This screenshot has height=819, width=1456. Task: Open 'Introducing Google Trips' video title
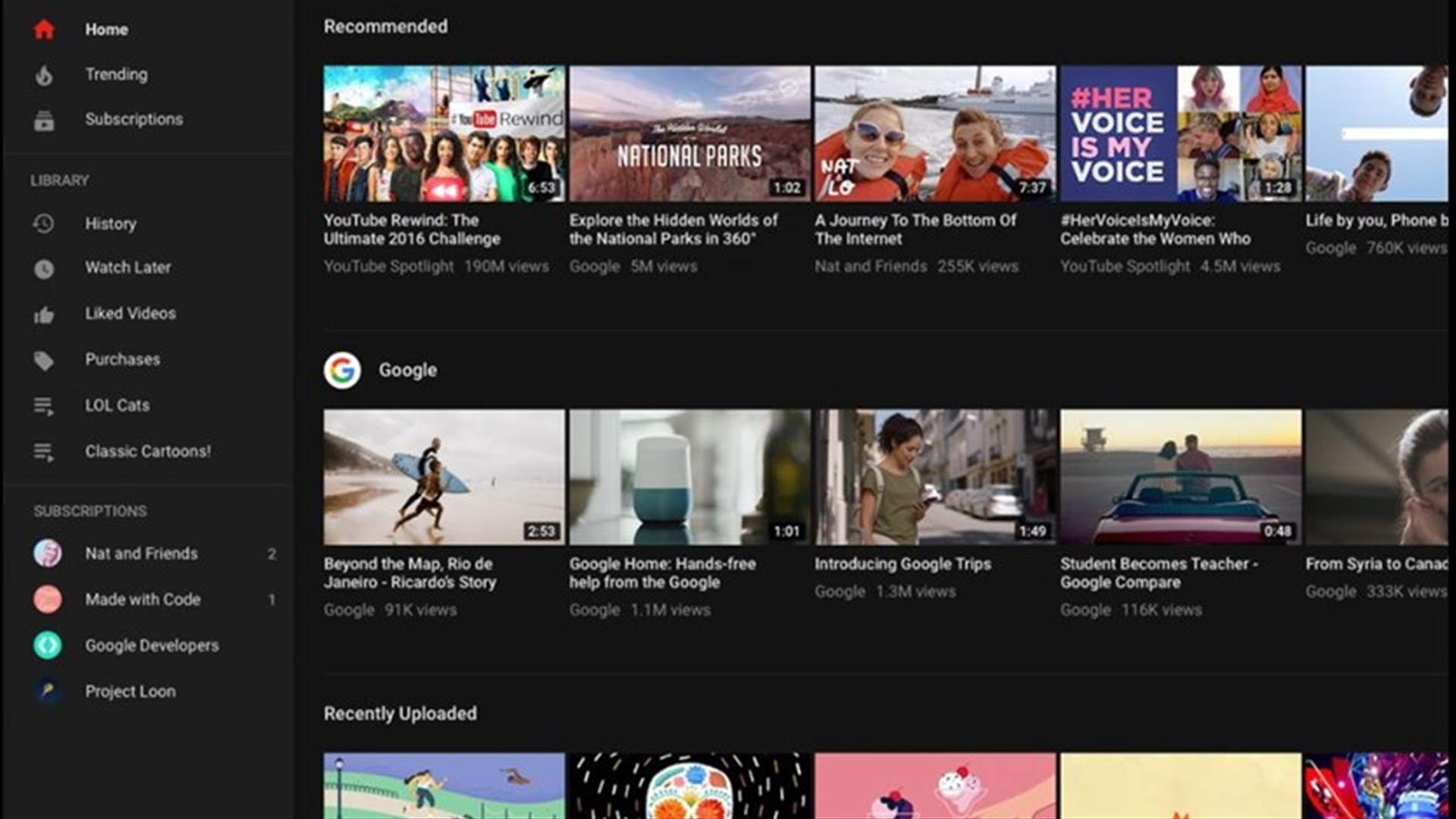click(x=902, y=564)
